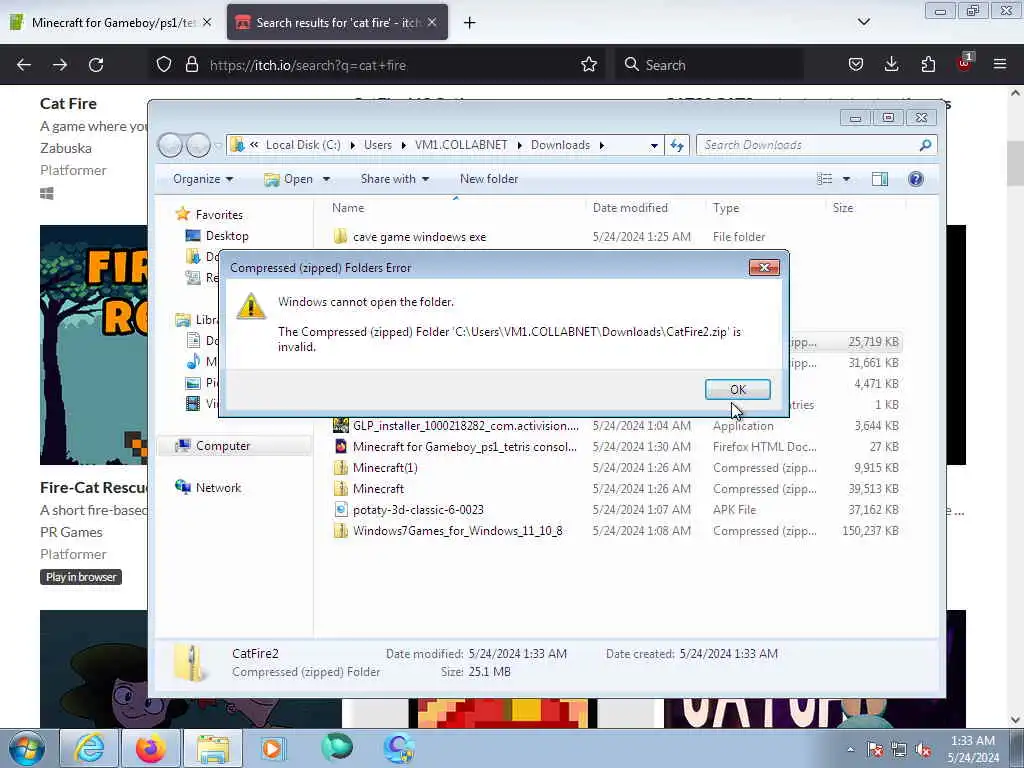Expand the Open button dropdown arrow
Viewport: 1024px width, 768px height.
[x=326, y=179]
